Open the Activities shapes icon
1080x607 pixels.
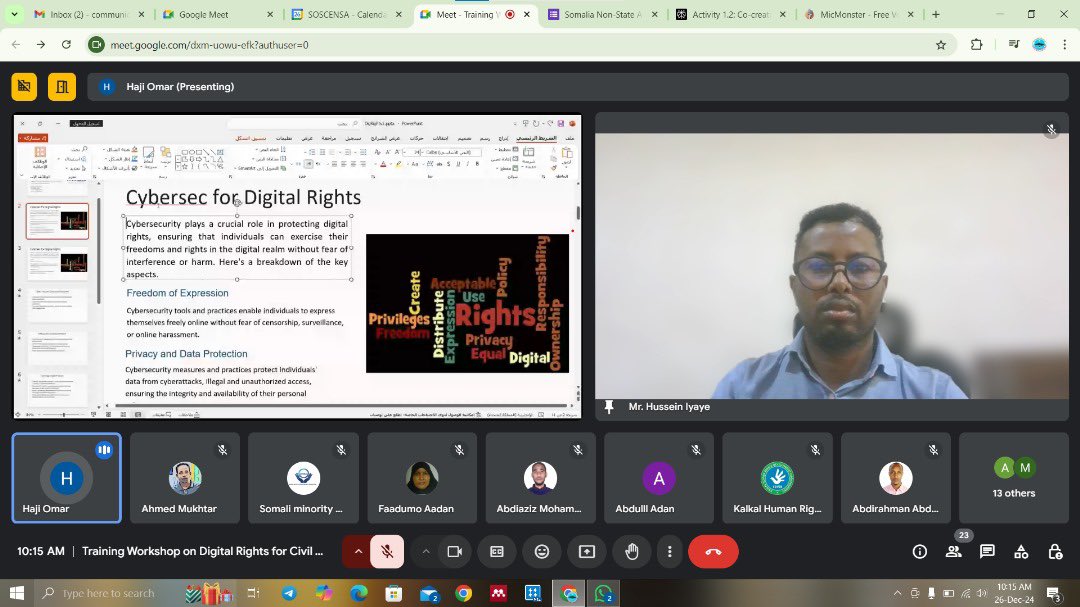pos(1021,551)
